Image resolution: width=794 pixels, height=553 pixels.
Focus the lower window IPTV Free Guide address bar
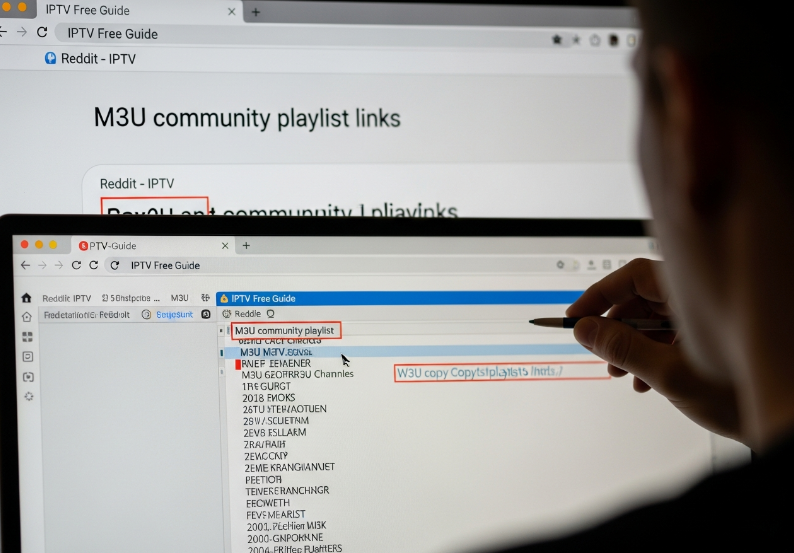[329, 265]
